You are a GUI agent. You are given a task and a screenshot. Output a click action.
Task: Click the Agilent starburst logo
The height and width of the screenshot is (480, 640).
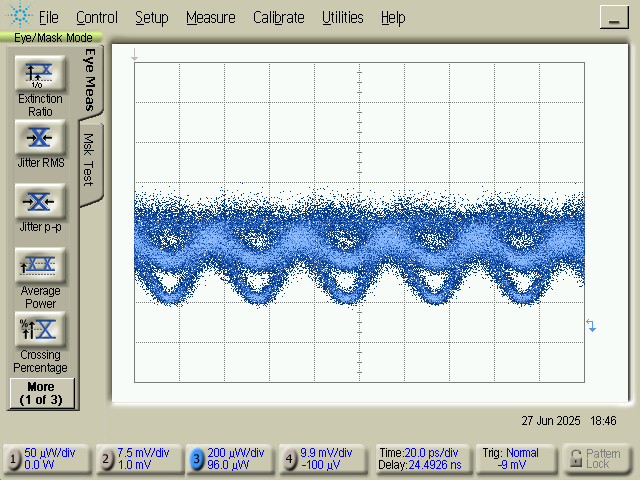click(19, 17)
